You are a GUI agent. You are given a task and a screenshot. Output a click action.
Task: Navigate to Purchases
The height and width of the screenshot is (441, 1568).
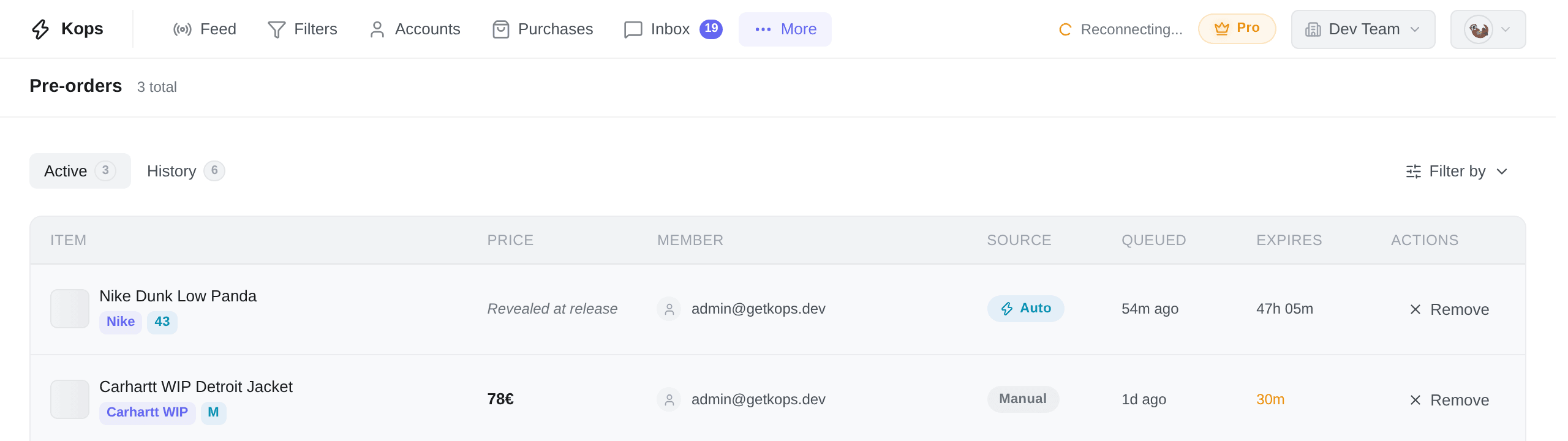pyautogui.click(x=543, y=29)
